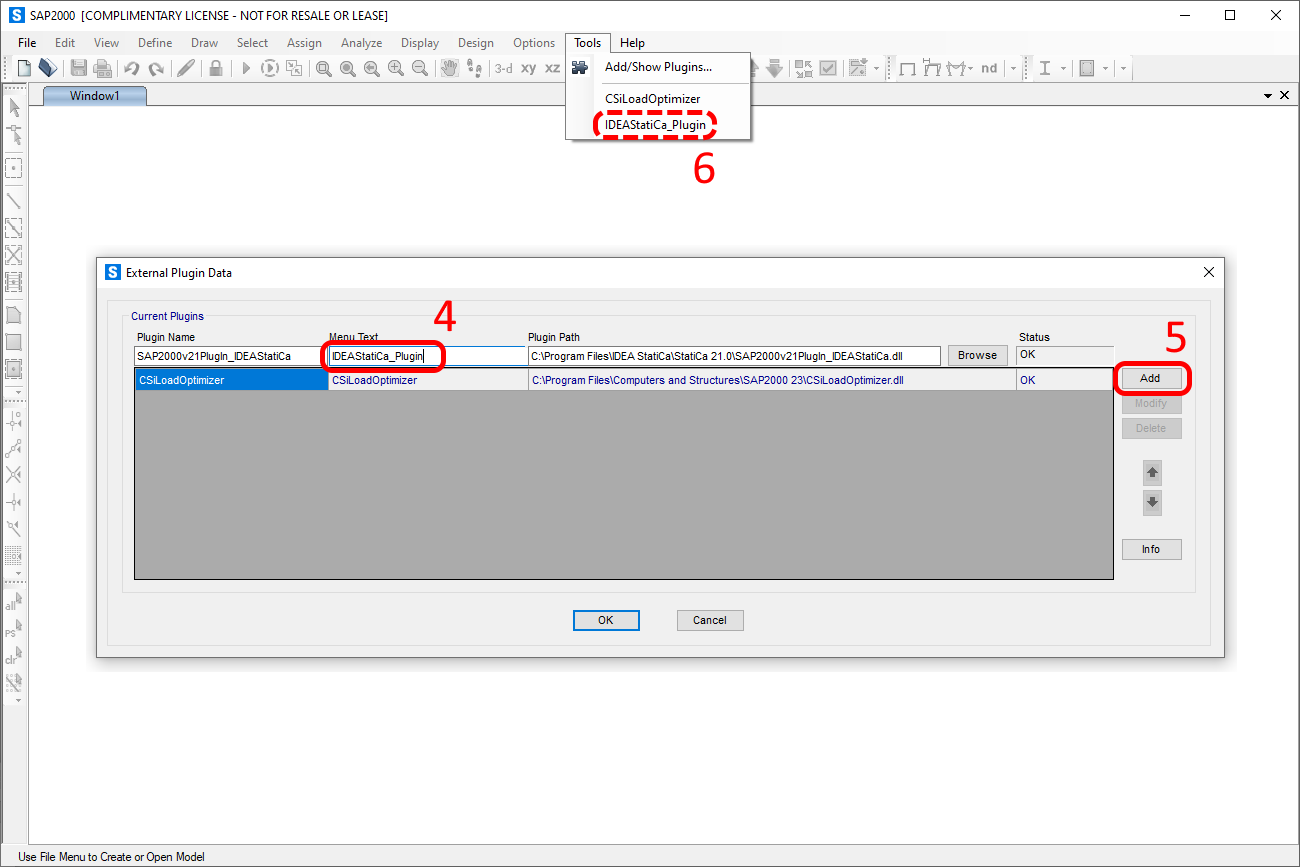Open the Help menu

pyautogui.click(x=632, y=43)
